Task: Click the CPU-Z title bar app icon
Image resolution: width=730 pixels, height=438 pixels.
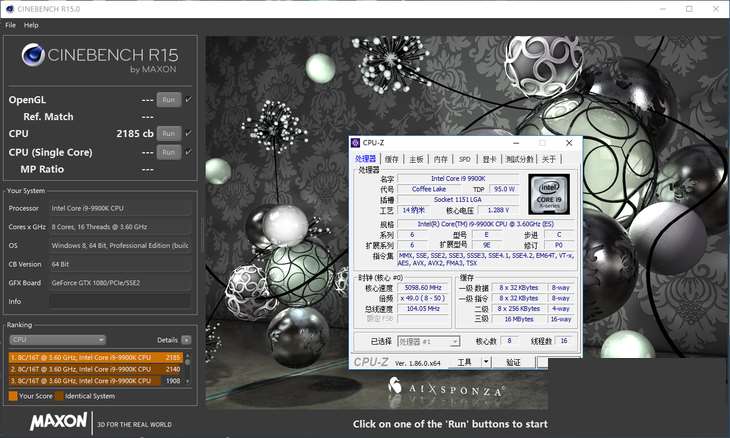Action: click(x=356, y=143)
